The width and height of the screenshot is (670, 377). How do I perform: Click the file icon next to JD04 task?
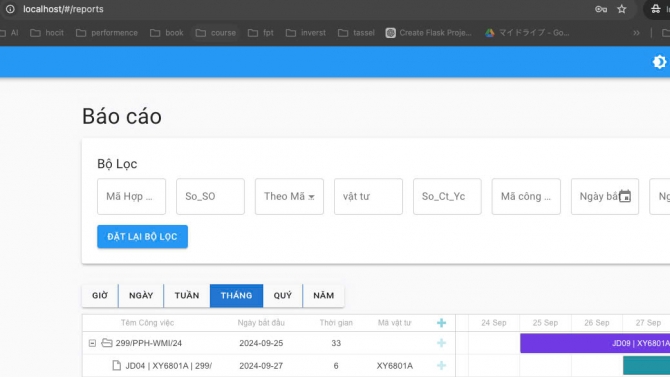116,365
